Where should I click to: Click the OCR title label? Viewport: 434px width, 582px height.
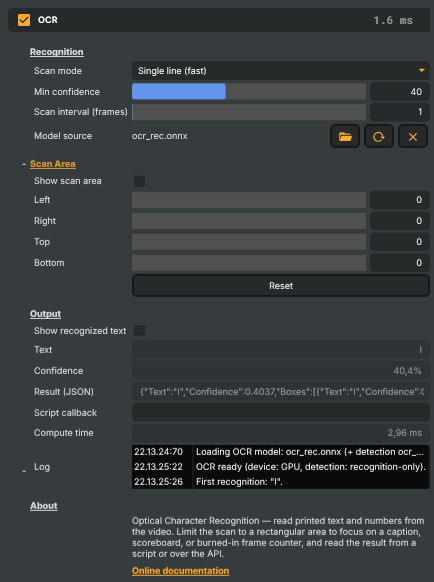click(x=48, y=20)
